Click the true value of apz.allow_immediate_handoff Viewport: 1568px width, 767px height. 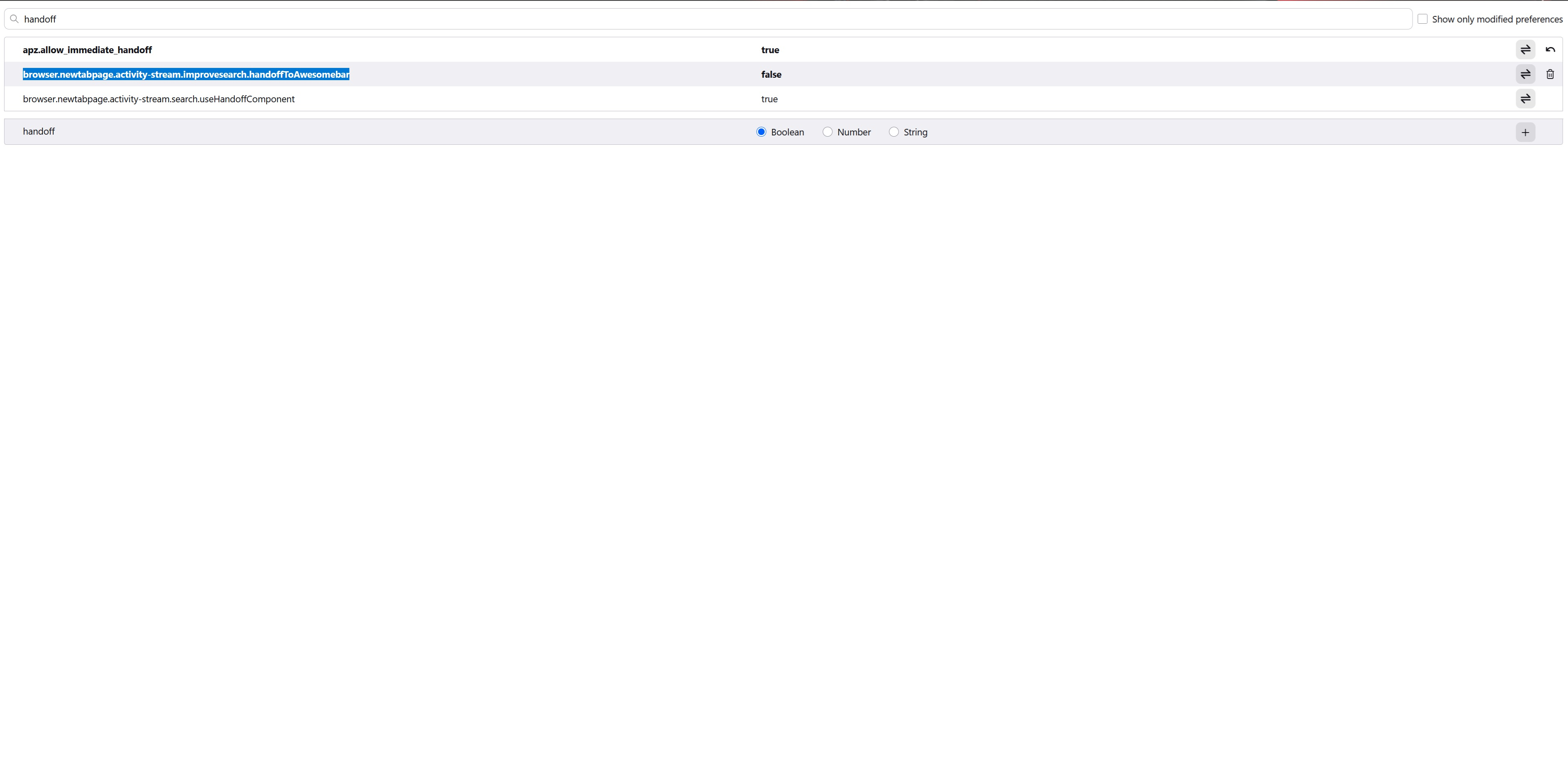pos(770,50)
